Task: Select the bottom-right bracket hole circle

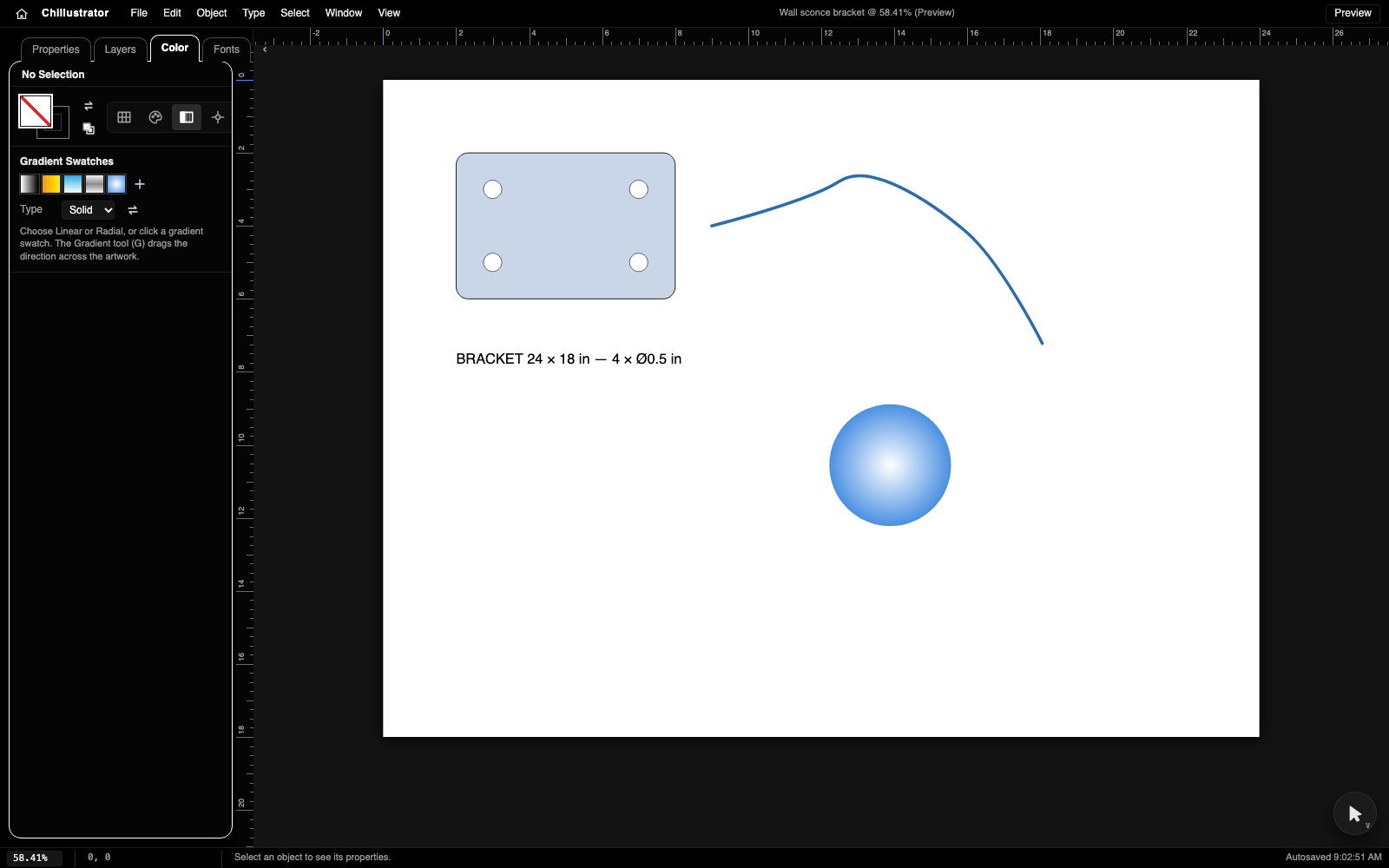Action: click(638, 262)
